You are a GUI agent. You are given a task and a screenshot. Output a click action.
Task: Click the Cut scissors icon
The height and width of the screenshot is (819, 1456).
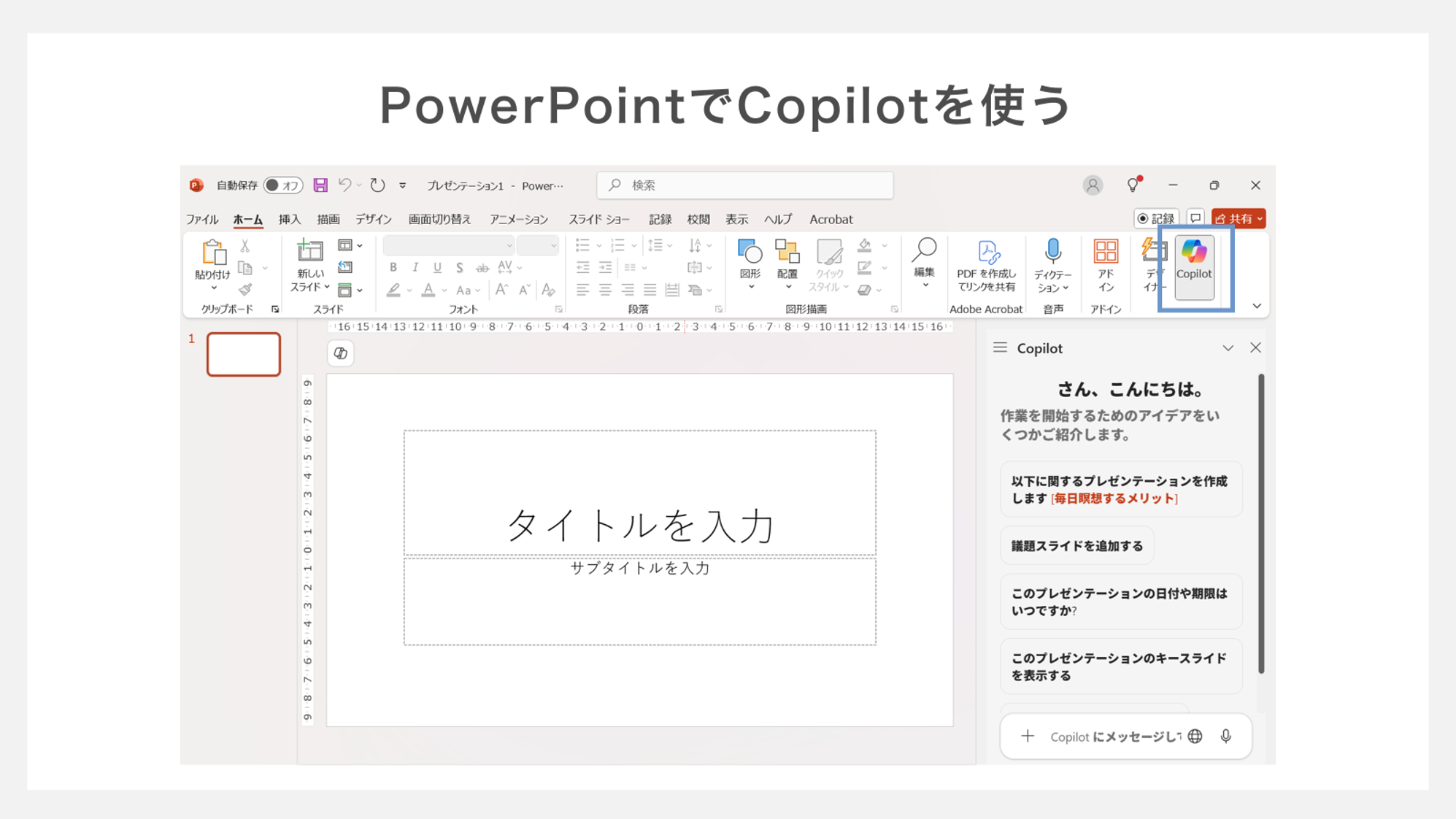point(245,246)
